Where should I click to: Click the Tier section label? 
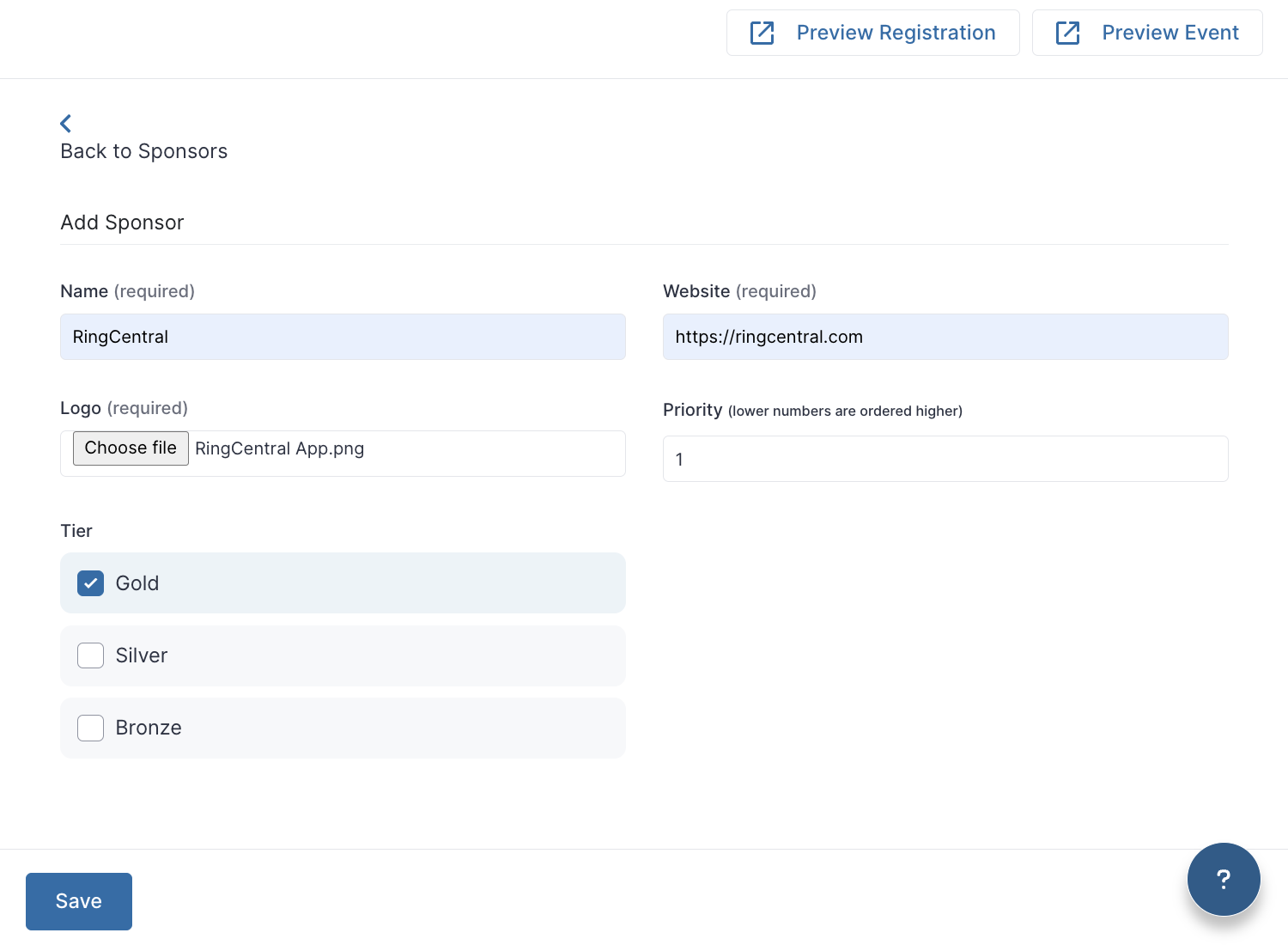point(76,531)
